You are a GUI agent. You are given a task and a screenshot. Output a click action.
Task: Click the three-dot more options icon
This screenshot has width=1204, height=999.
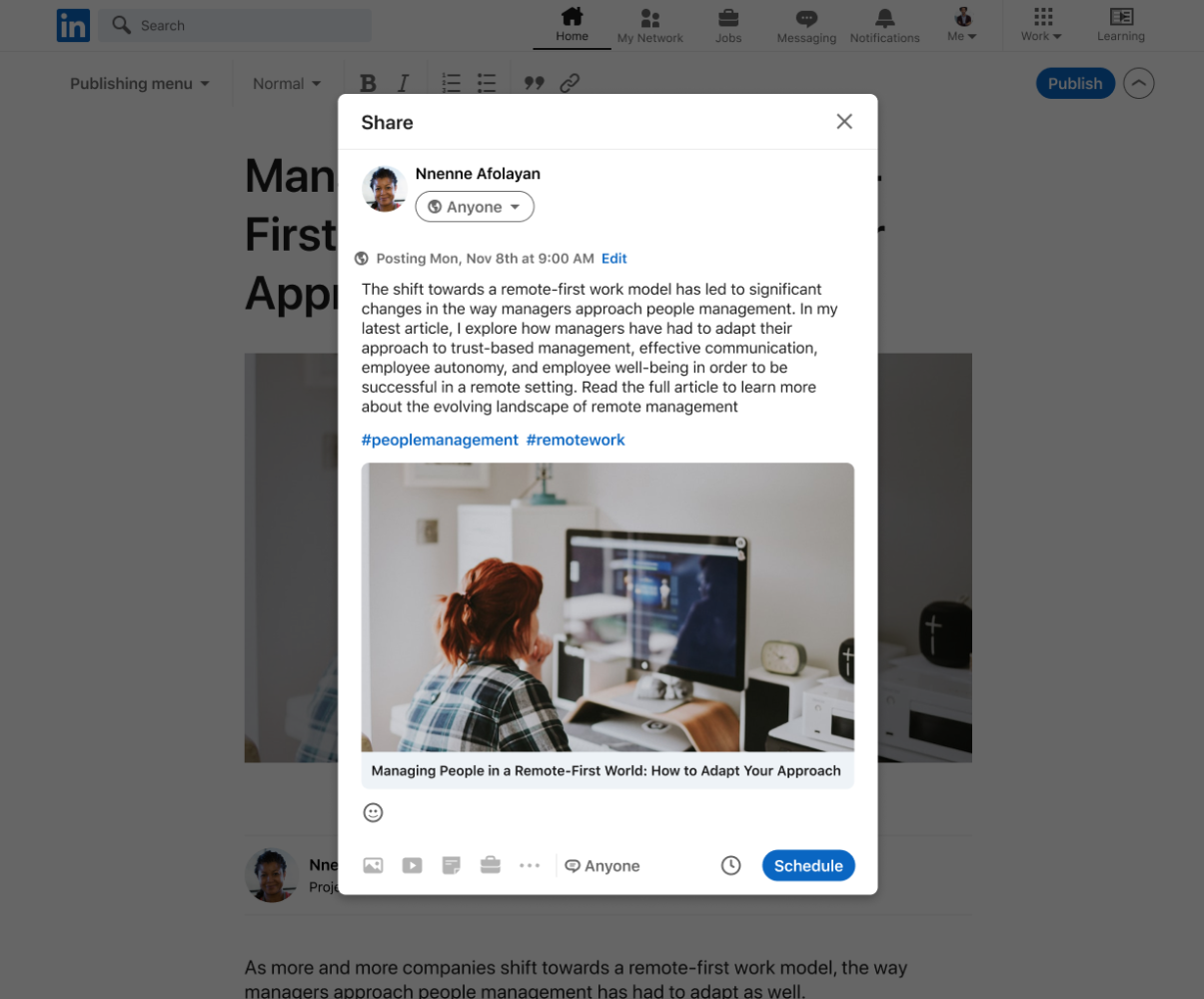coord(530,866)
